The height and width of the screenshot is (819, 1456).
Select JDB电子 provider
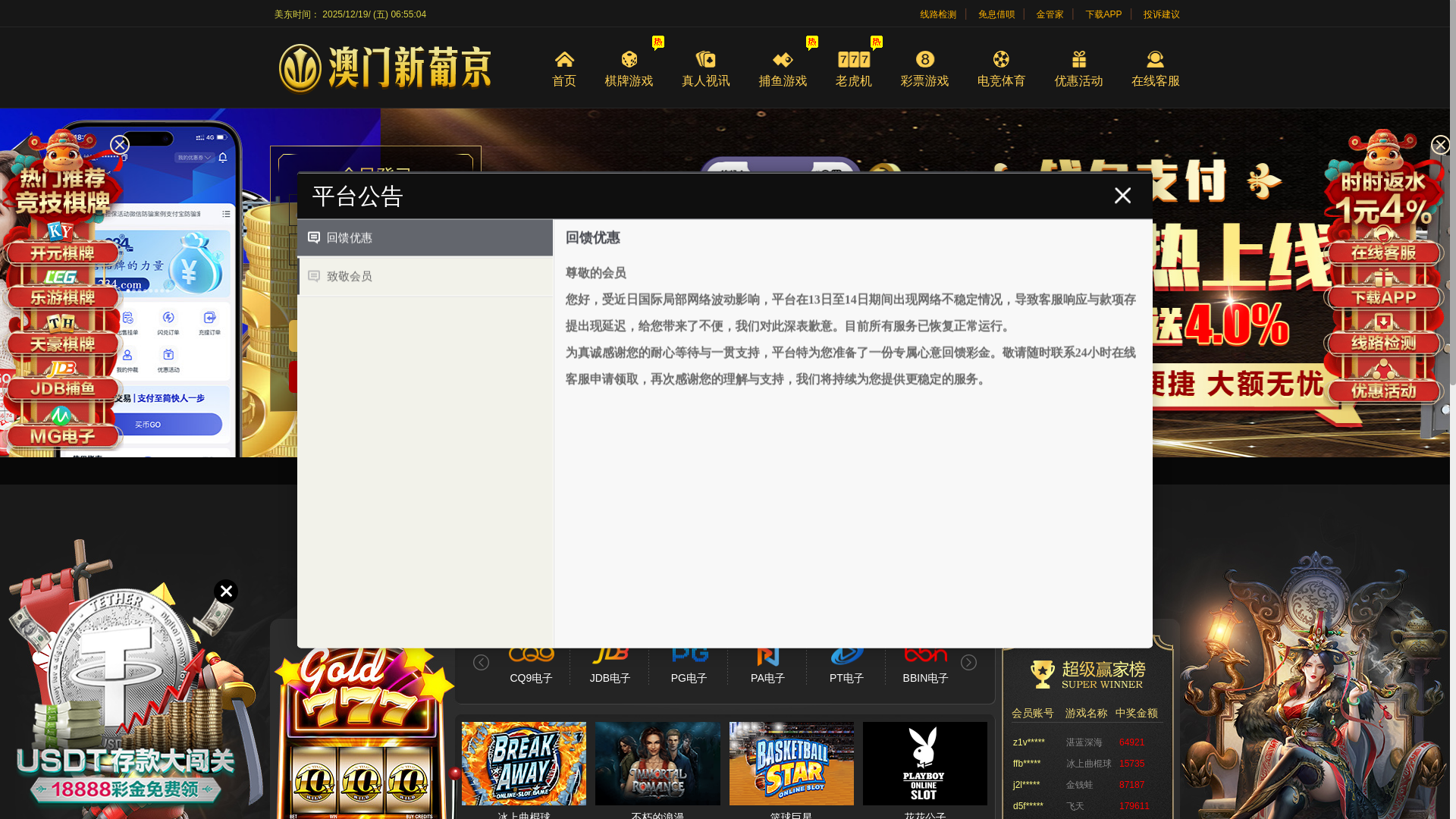610,666
